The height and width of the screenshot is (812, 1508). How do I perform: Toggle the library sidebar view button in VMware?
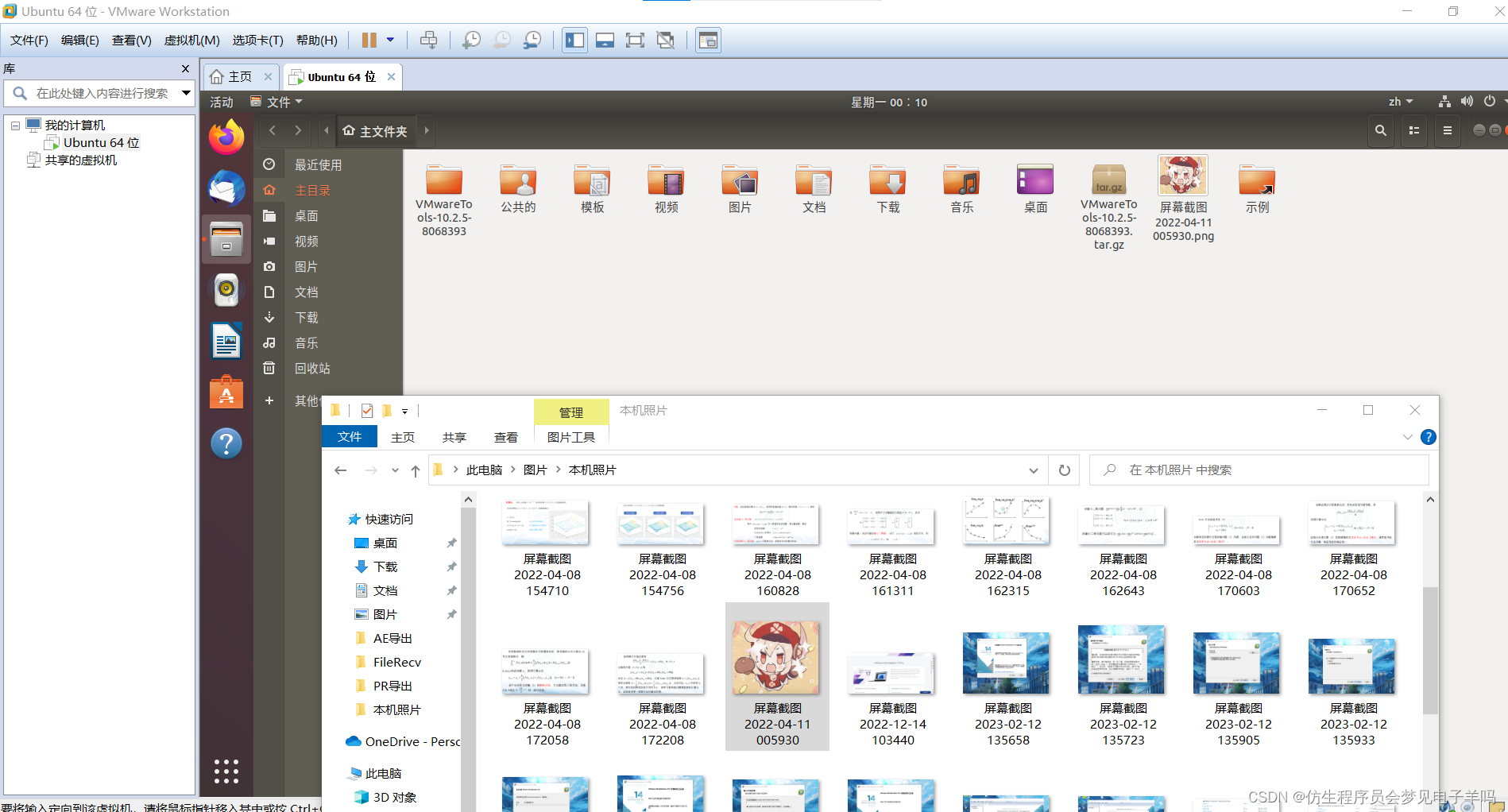coord(575,40)
